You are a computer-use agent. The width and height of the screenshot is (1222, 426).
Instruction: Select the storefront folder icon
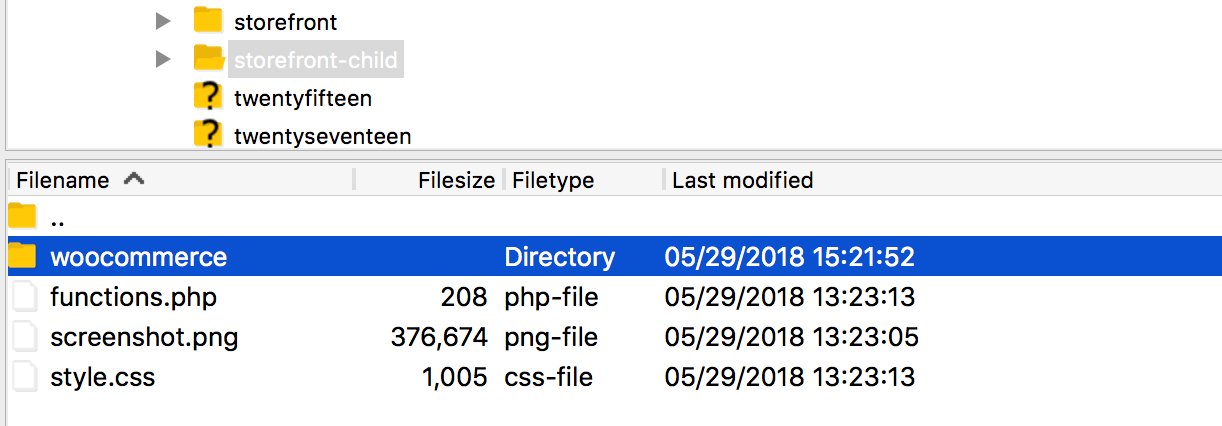coord(207,20)
